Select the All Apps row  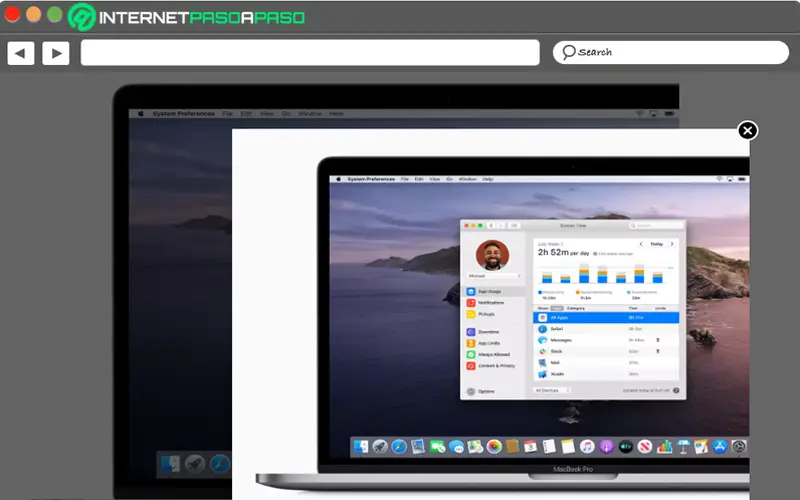(x=606, y=317)
